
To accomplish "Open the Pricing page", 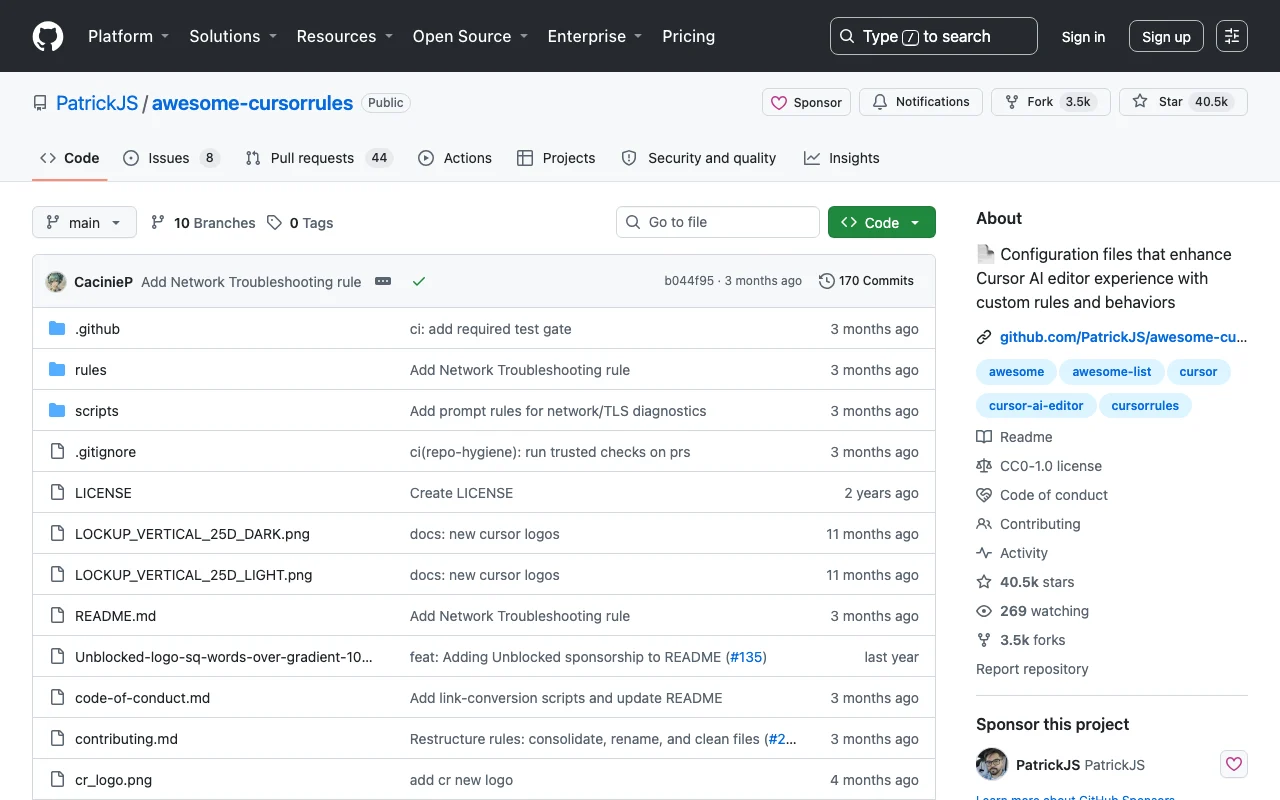I will click(x=689, y=36).
